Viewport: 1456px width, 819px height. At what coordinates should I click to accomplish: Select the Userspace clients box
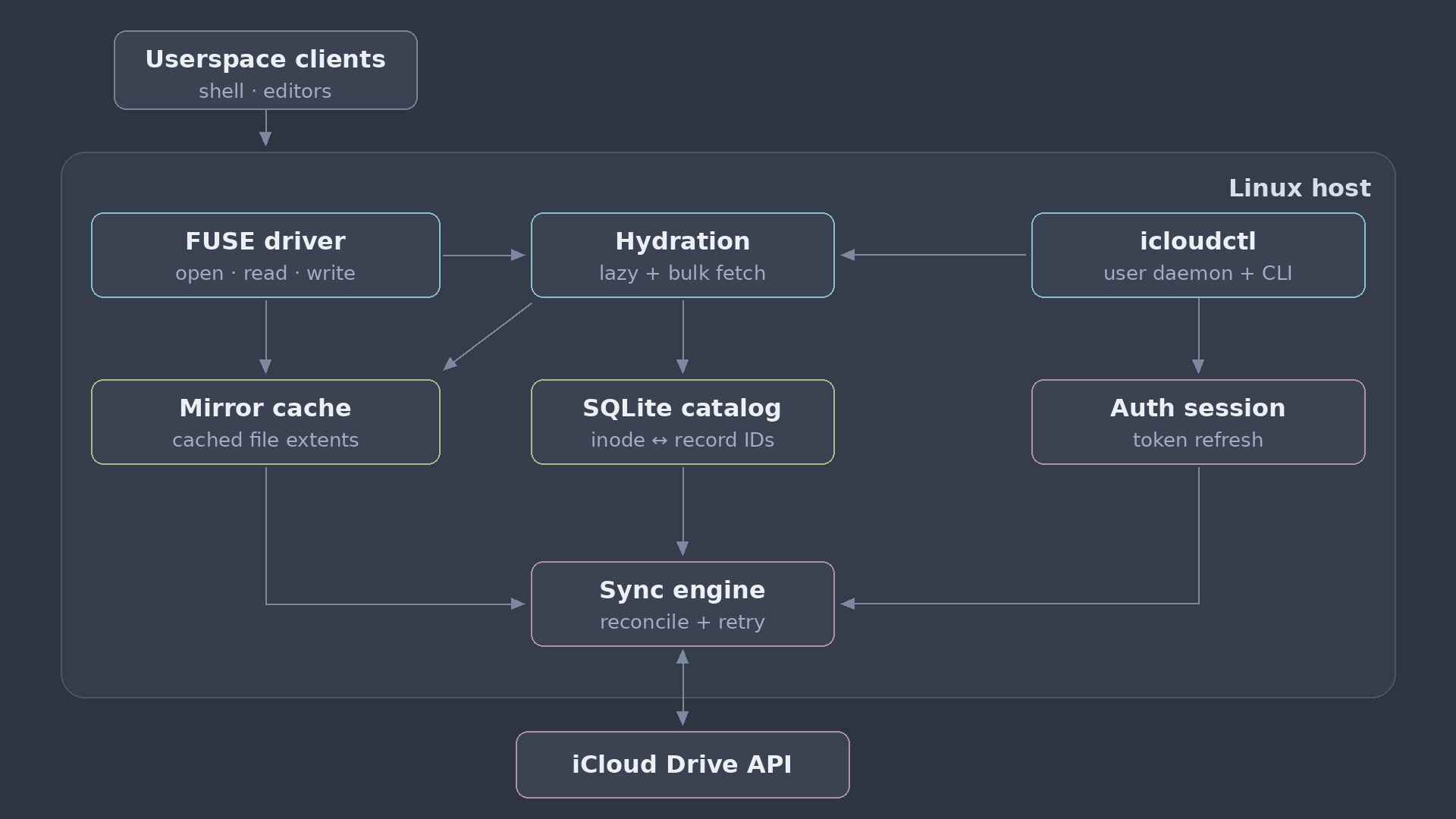click(265, 70)
